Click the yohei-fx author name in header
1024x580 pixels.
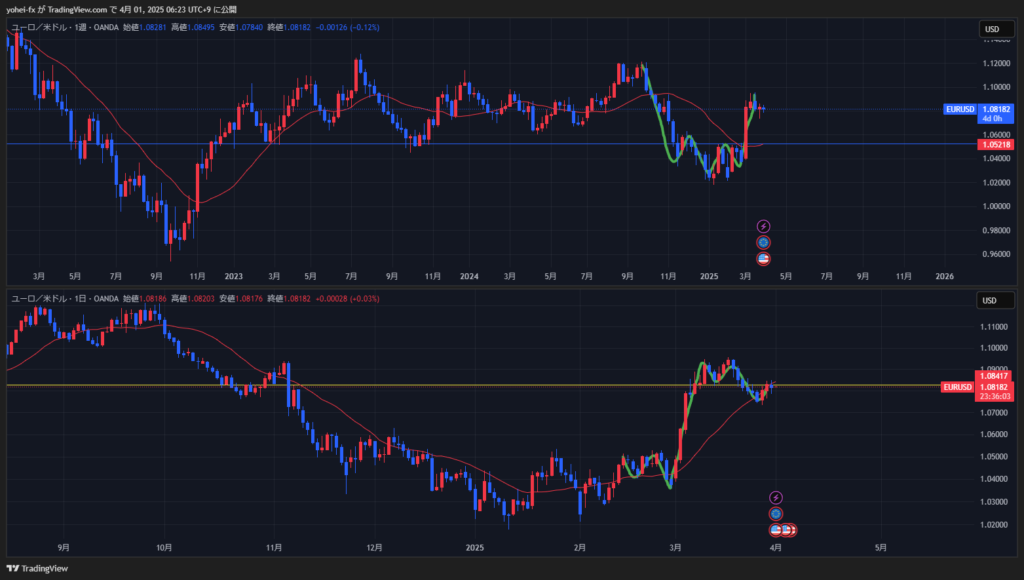pos(22,8)
